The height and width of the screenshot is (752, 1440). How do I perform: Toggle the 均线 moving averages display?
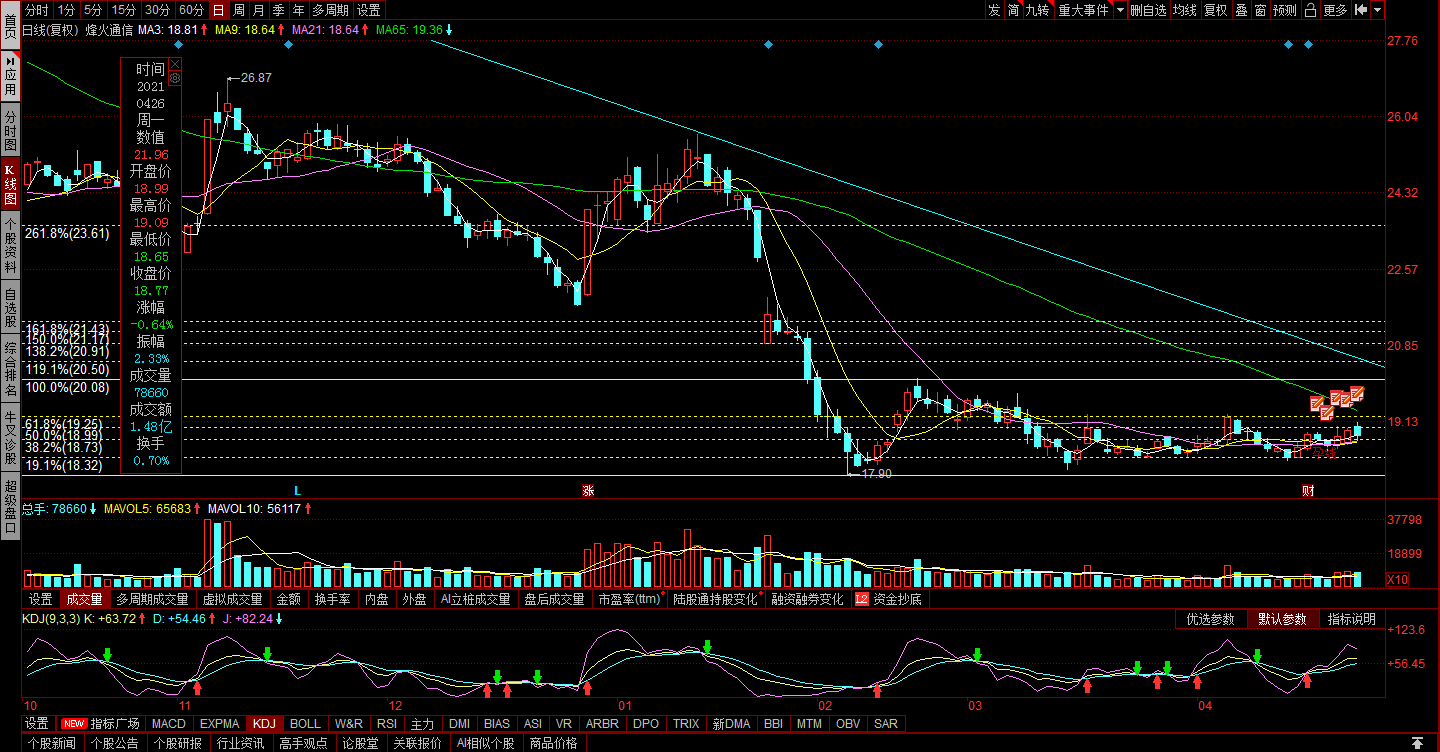[x=1185, y=10]
